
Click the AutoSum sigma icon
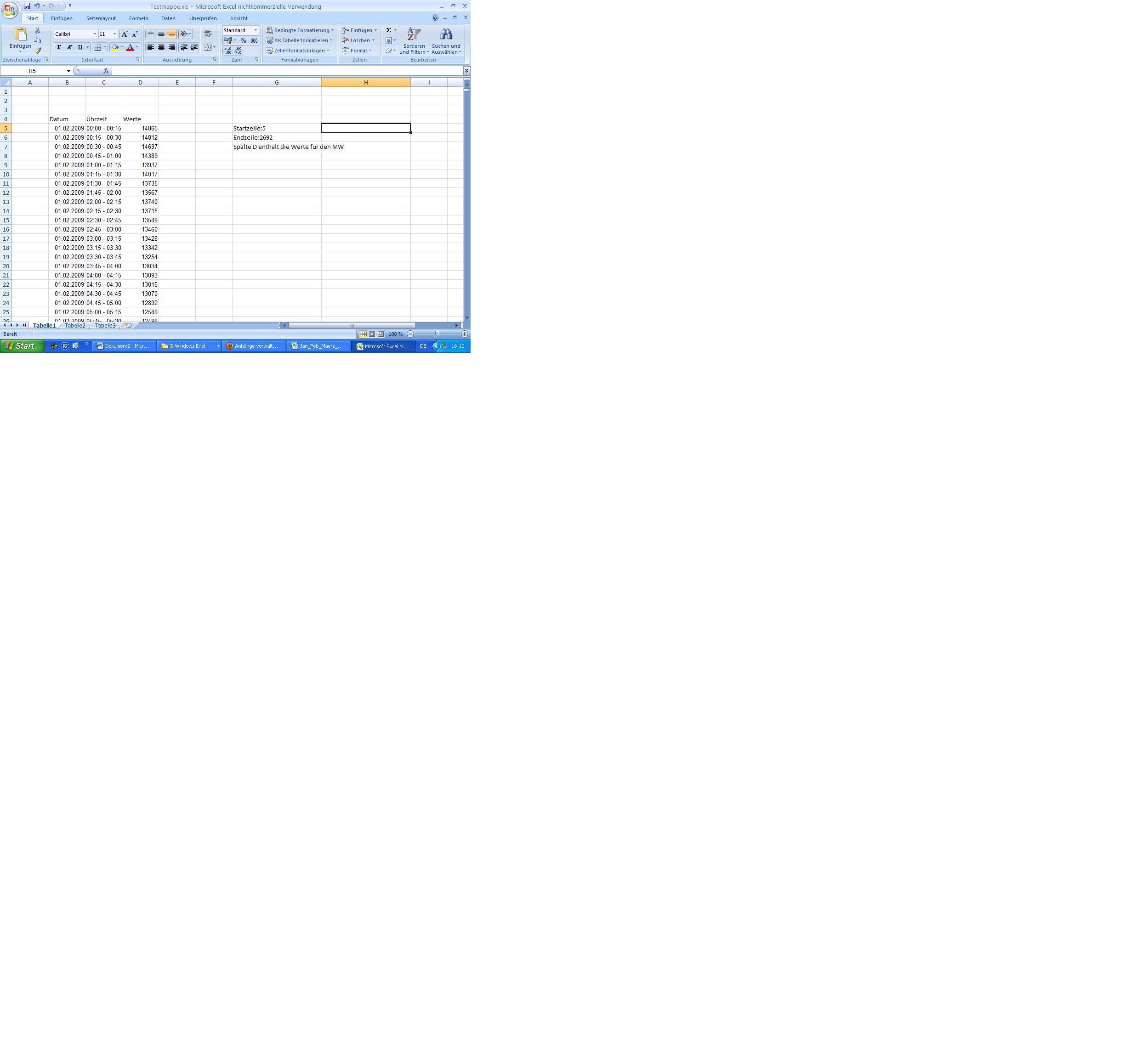(389, 30)
